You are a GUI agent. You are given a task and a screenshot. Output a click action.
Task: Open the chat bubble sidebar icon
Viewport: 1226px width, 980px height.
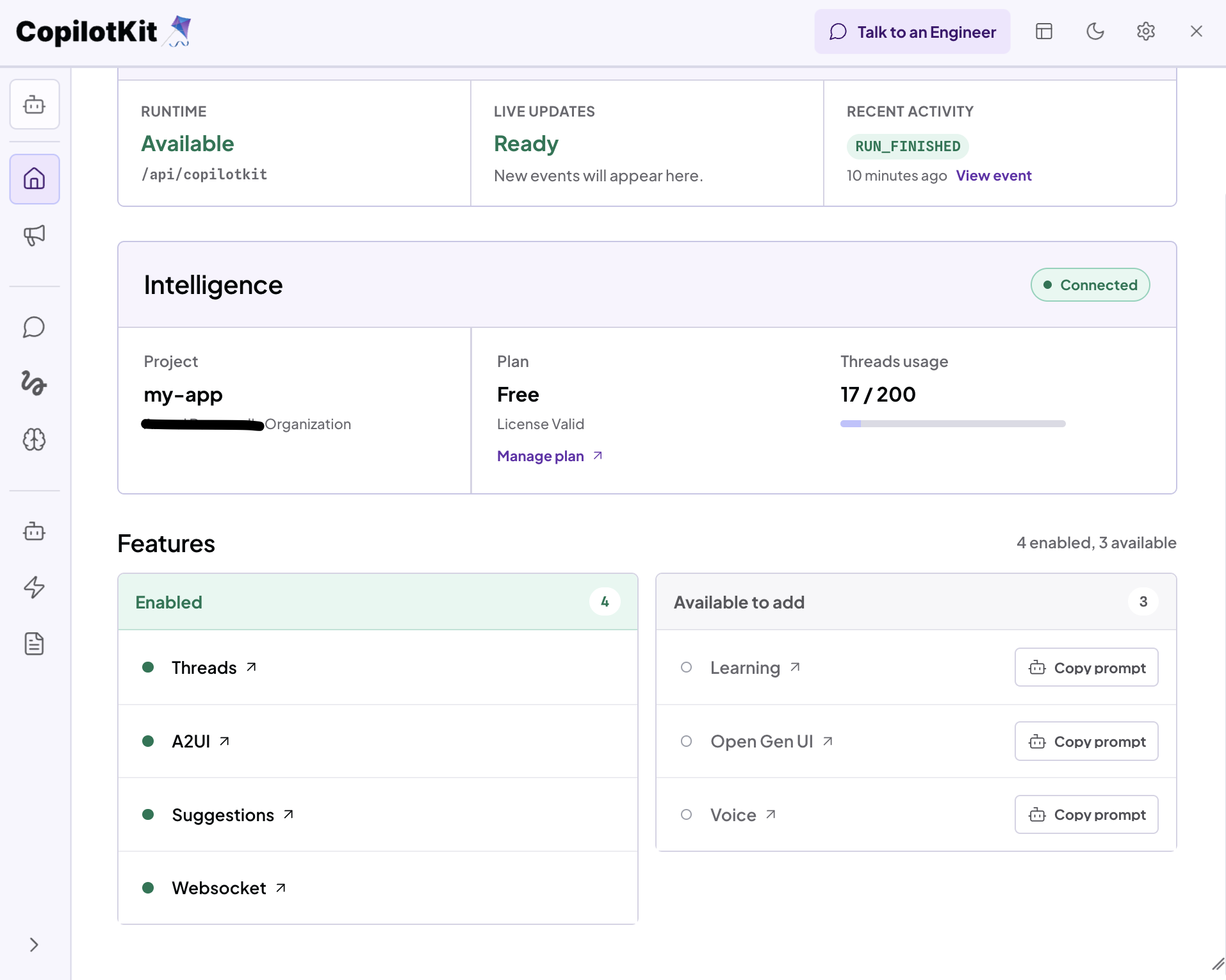pyautogui.click(x=35, y=327)
